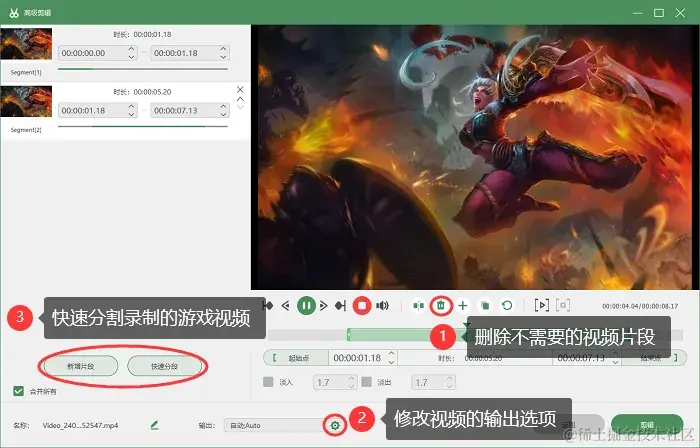Viewport: 700px width, 448px height.
Task: Pause the video with the green button
Action: (306, 306)
